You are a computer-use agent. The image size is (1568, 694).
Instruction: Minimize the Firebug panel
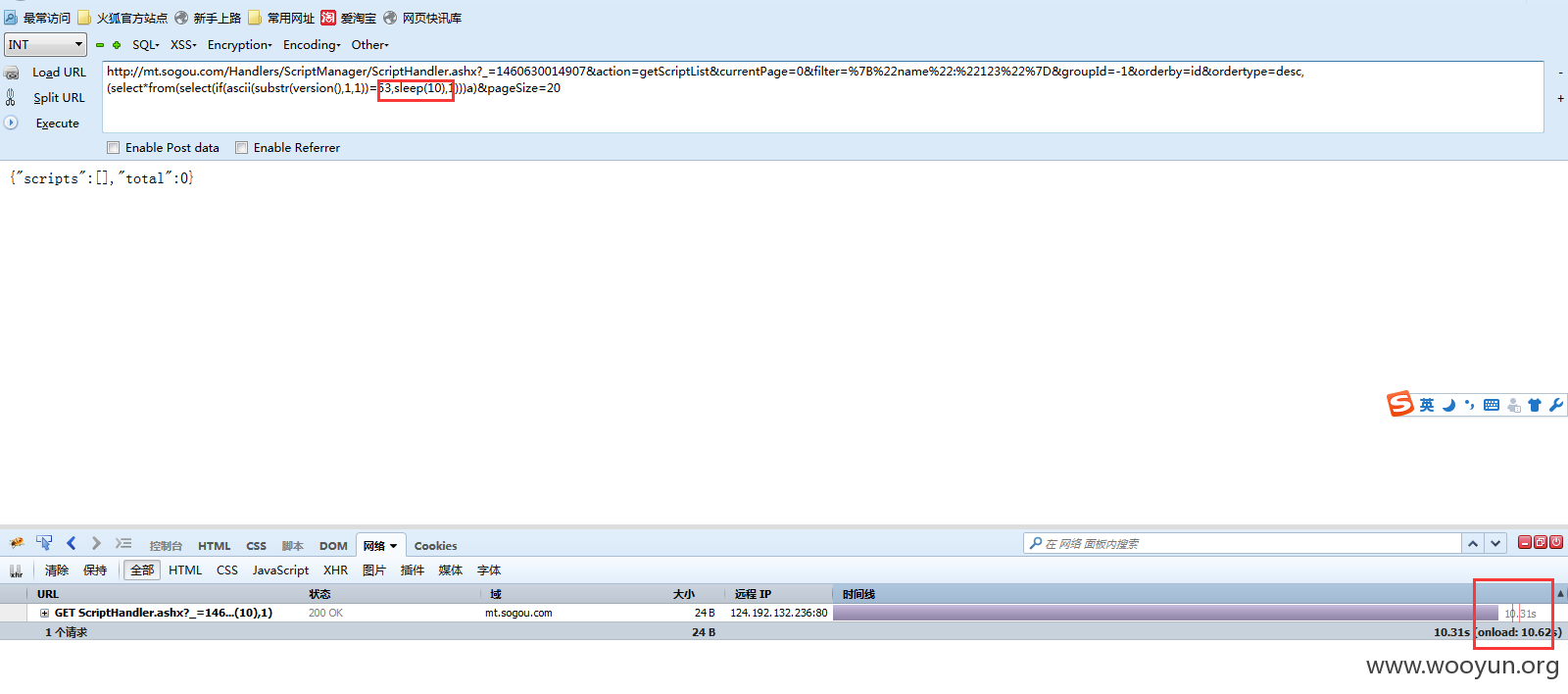tap(1524, 542)
